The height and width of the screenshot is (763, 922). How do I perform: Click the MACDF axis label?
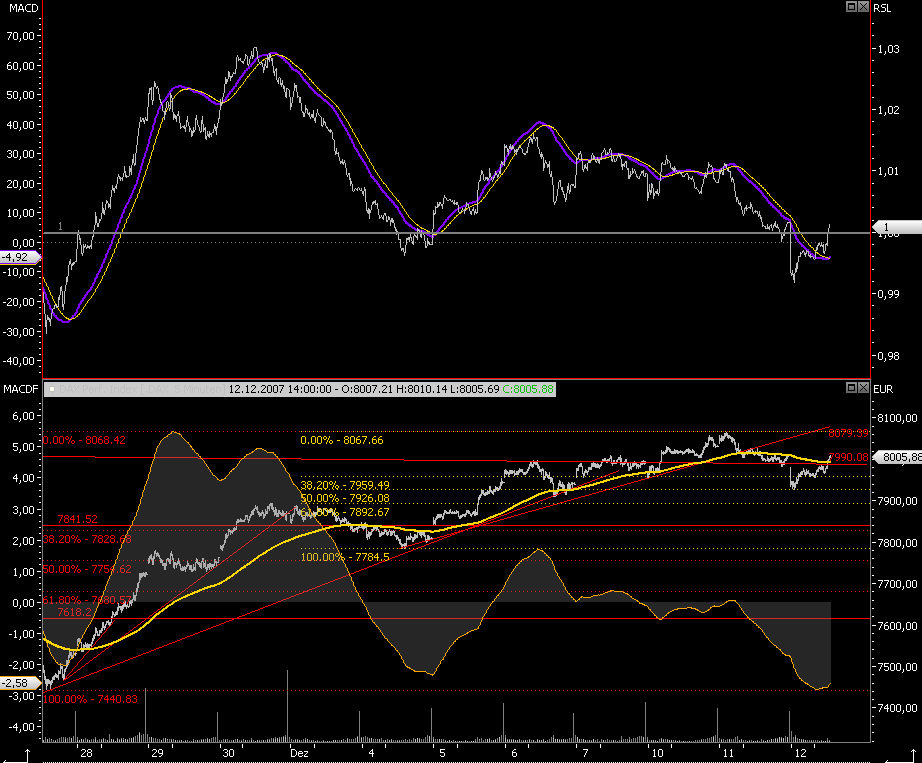pos(21,389)
